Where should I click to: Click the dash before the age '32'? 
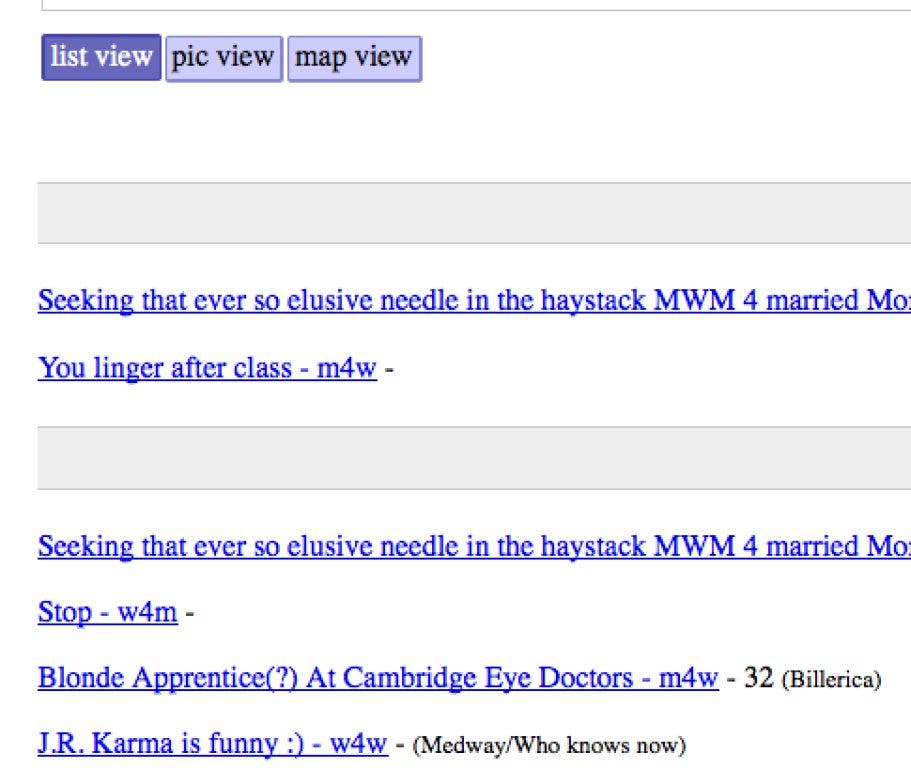(x=732, y=679)
